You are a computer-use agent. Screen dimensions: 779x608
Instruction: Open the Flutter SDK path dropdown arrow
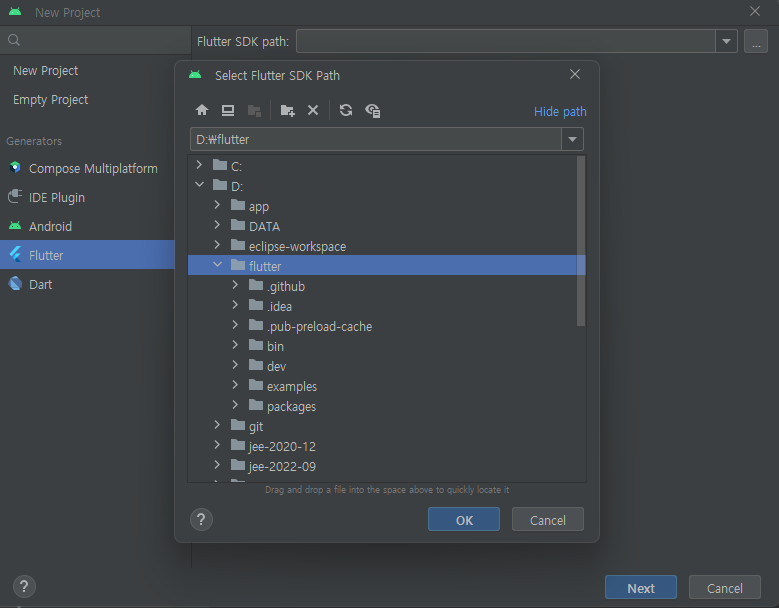[x=726, y=41]
